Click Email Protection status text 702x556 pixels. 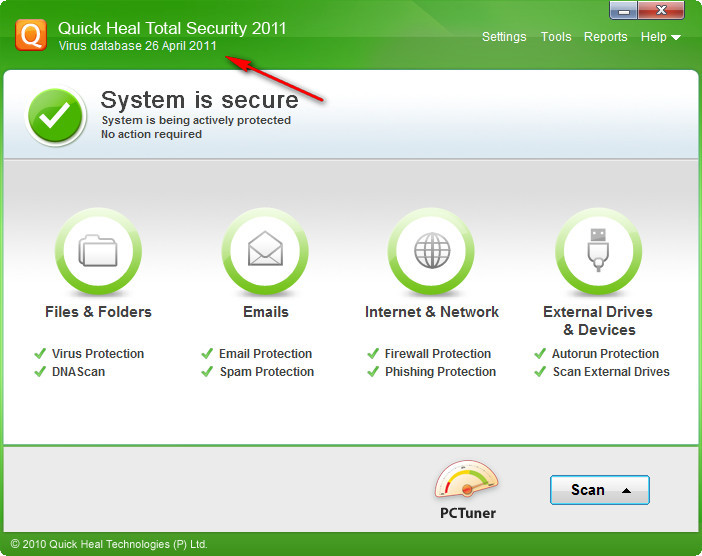coord(265,354)
